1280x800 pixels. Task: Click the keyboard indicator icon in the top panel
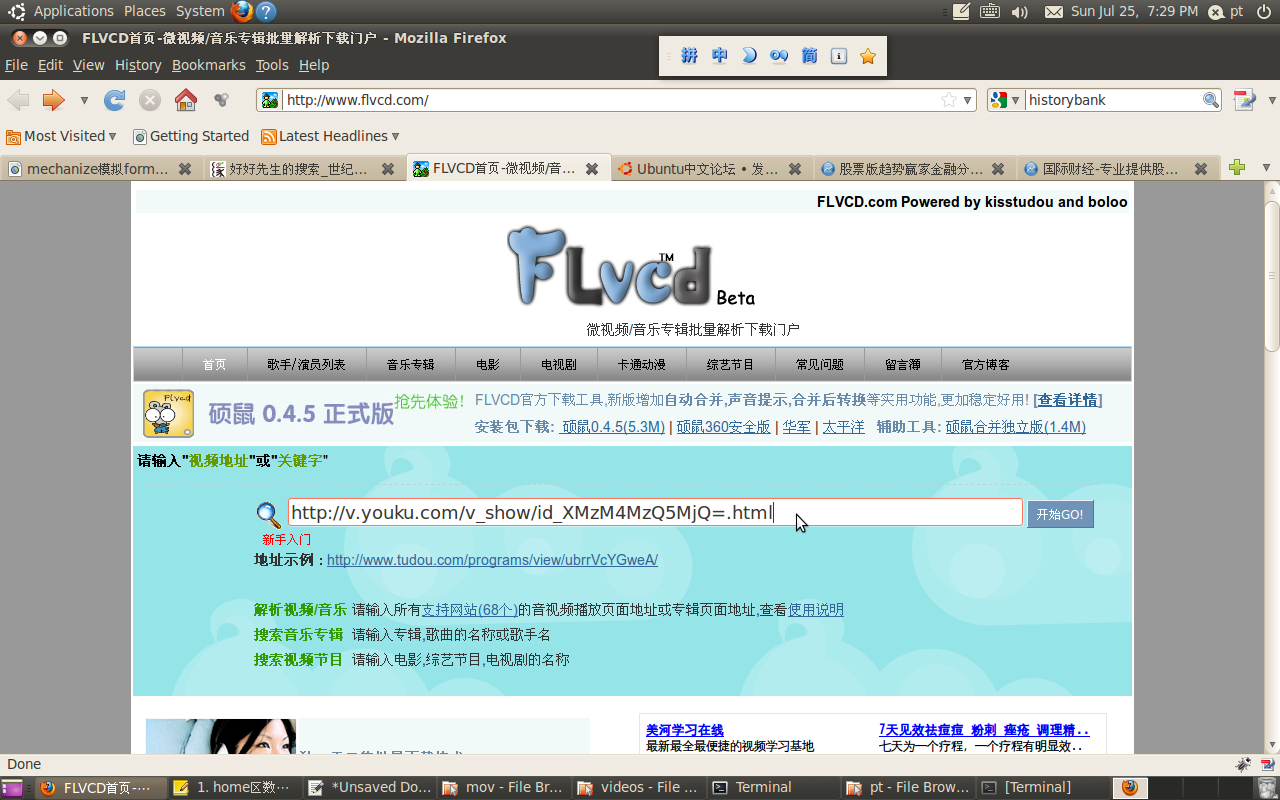click(x=990, y=12)
